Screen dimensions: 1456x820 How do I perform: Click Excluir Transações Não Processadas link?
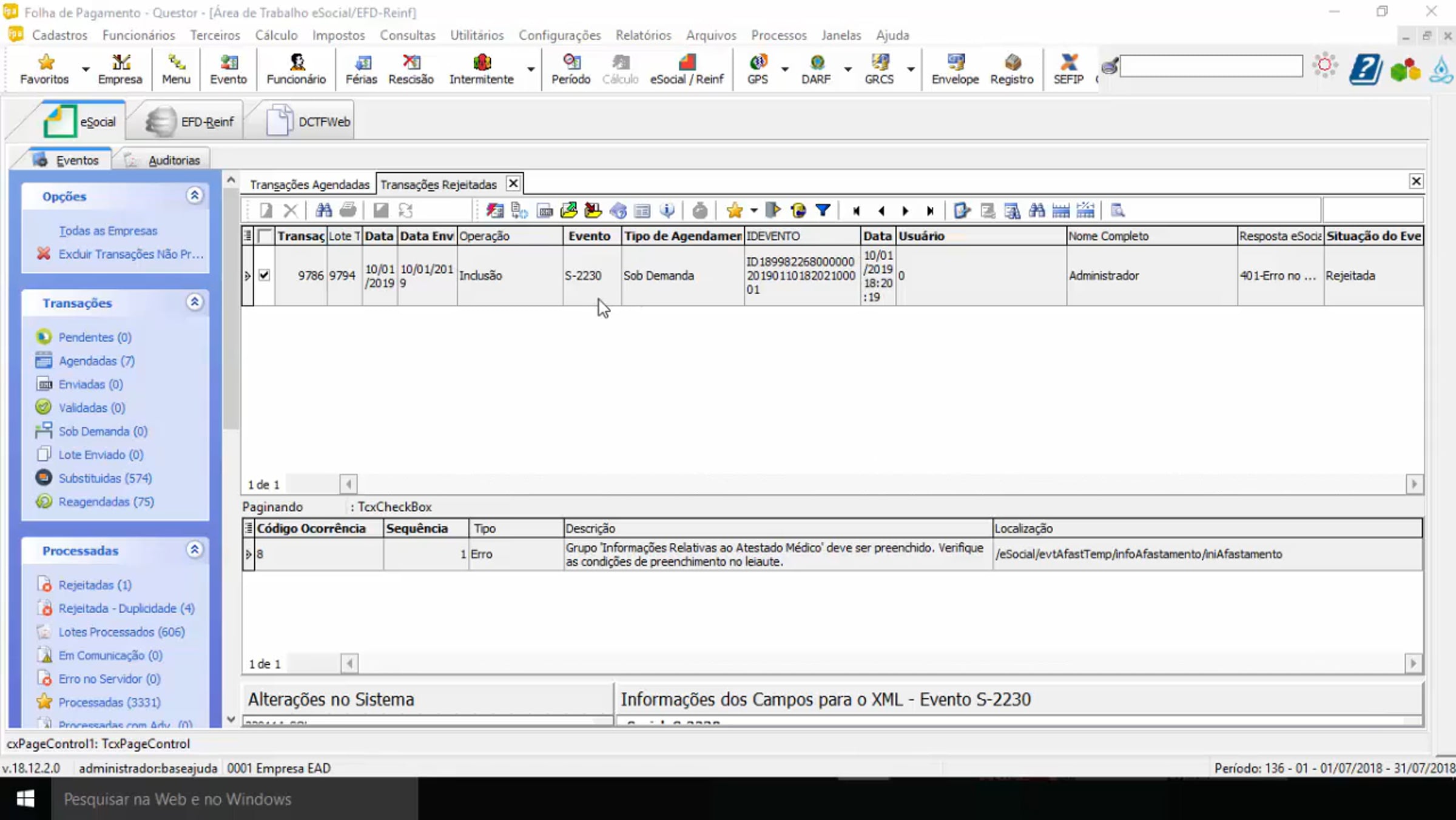pos(130,254)
